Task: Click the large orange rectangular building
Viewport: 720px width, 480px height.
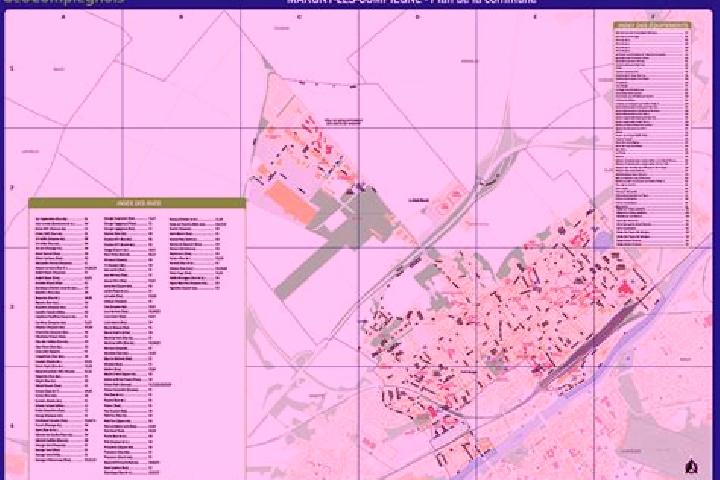Action: [x=291, y=201]
